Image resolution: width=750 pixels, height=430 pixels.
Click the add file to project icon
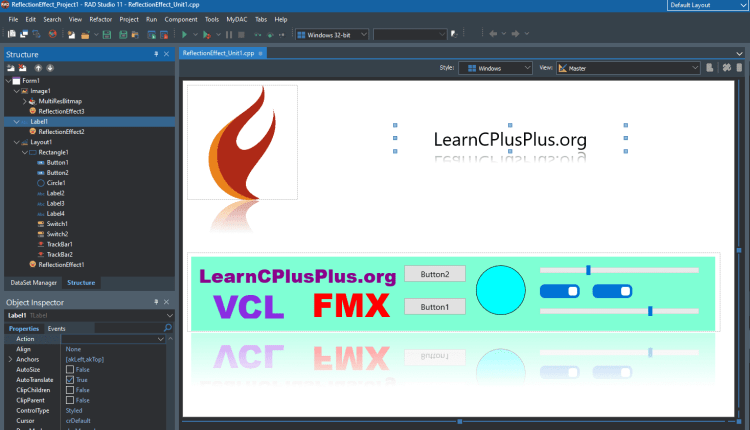pyautogui.click(x=152, y=34)
